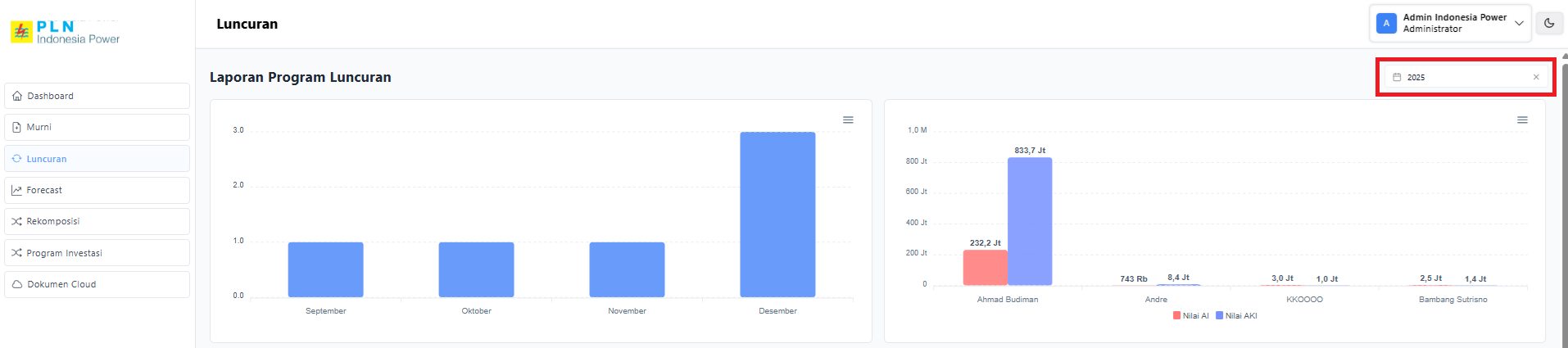Open the Nilai chart options menu
Viewport: 1568px width, 348px height.
[x=1521, y=120]
